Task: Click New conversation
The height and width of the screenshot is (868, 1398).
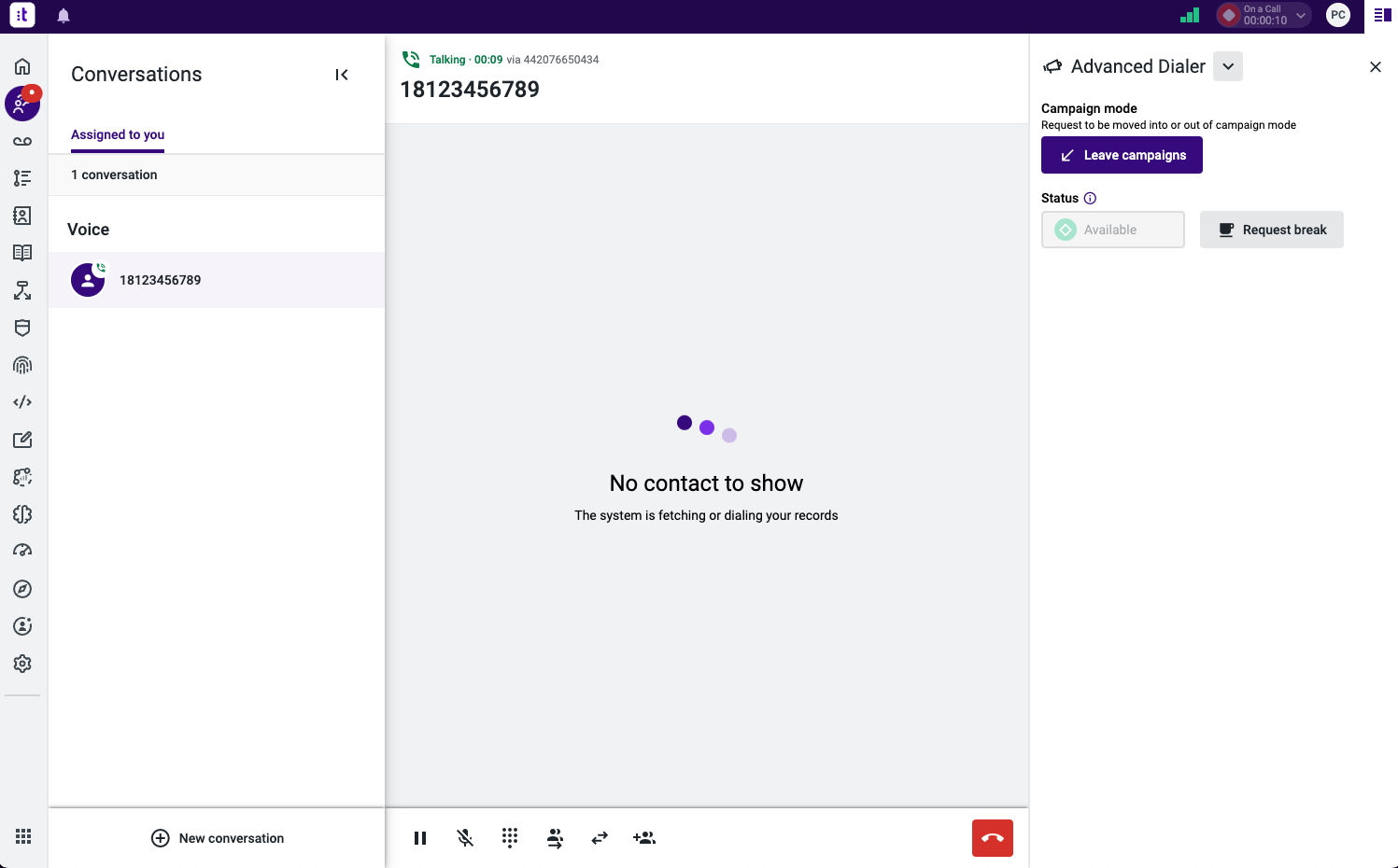Action: [x=218, y=838]
